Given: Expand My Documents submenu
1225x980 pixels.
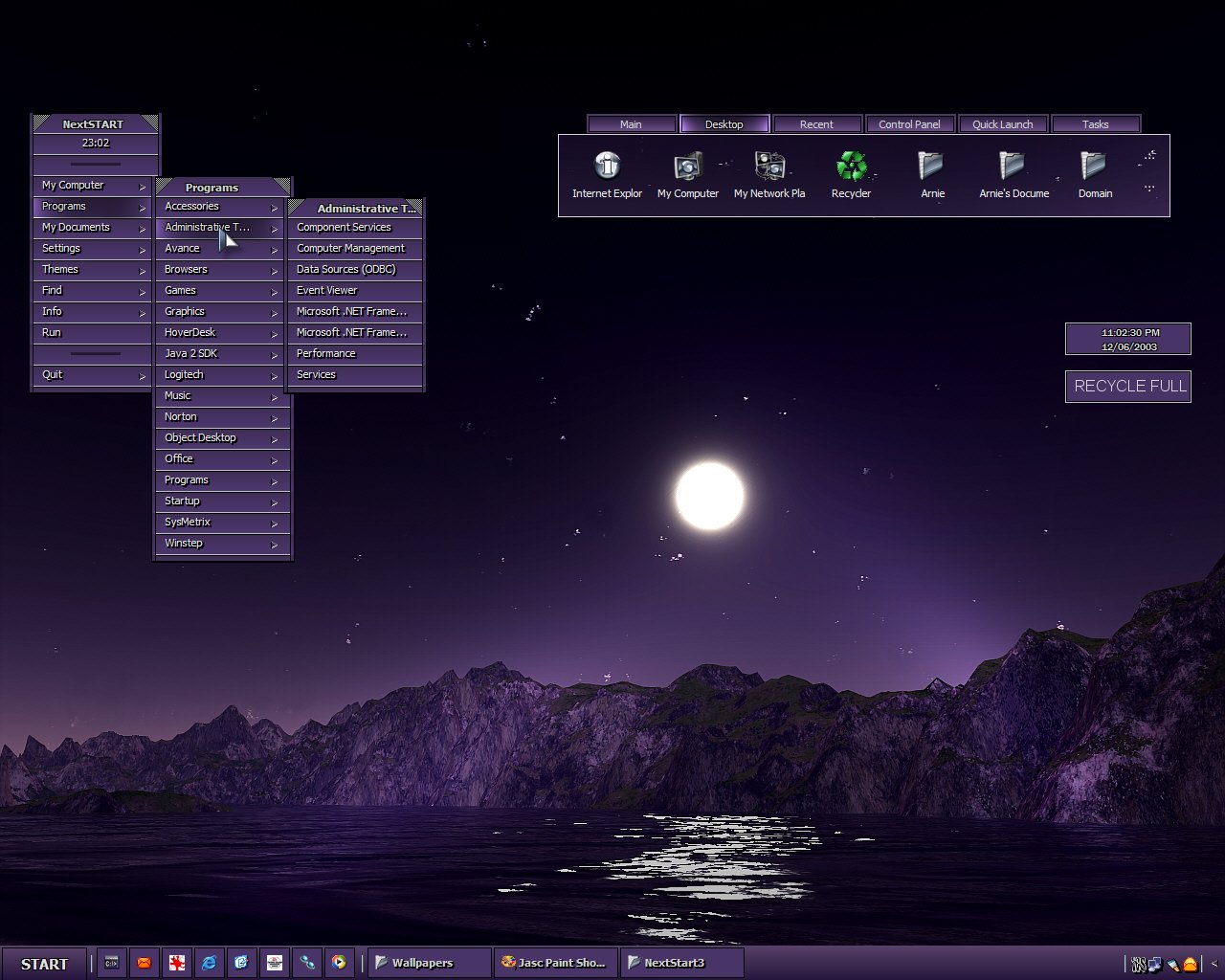Looking at the screenshot, I should tap(94, 228).
